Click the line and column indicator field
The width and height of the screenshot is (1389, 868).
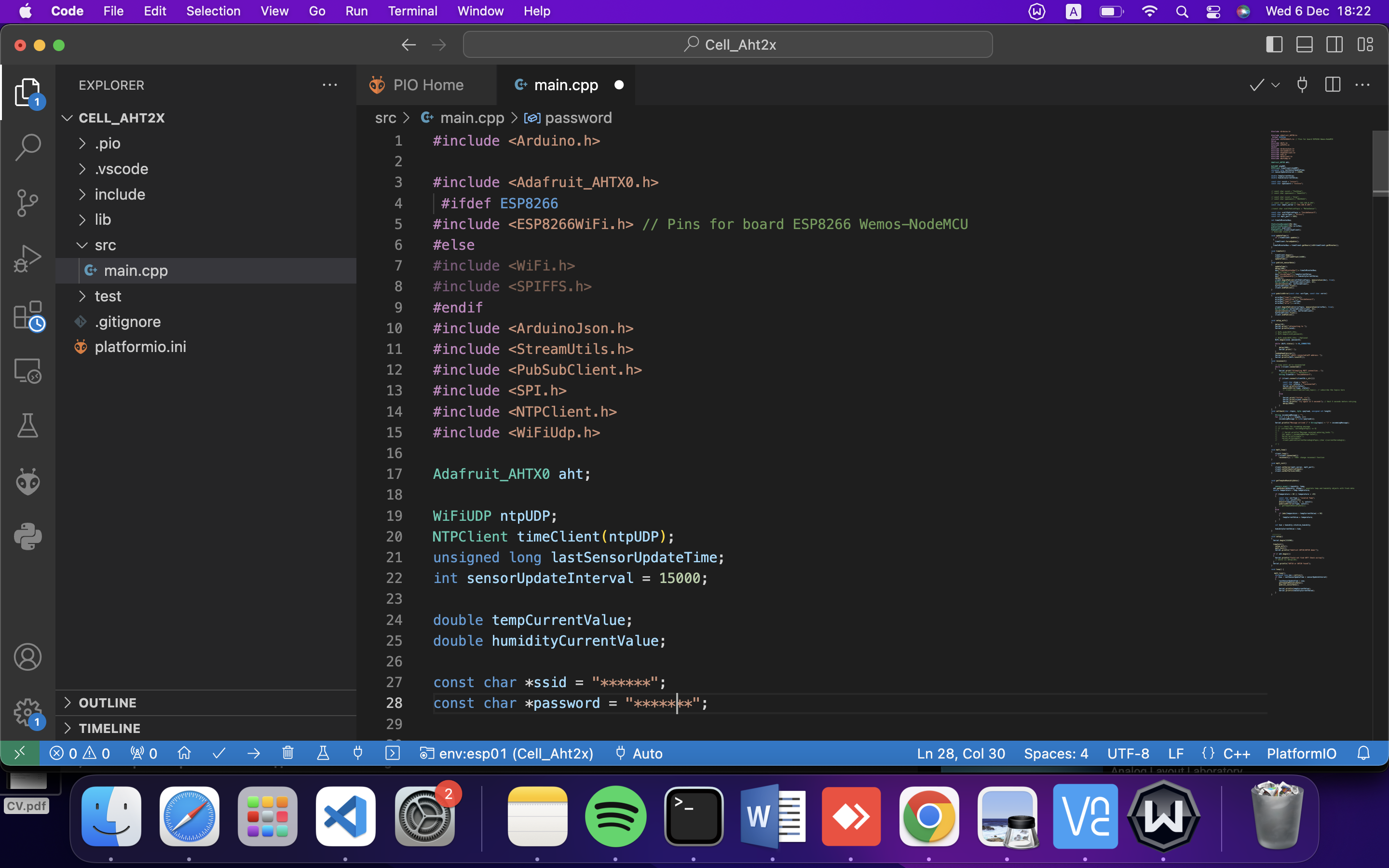958,753
